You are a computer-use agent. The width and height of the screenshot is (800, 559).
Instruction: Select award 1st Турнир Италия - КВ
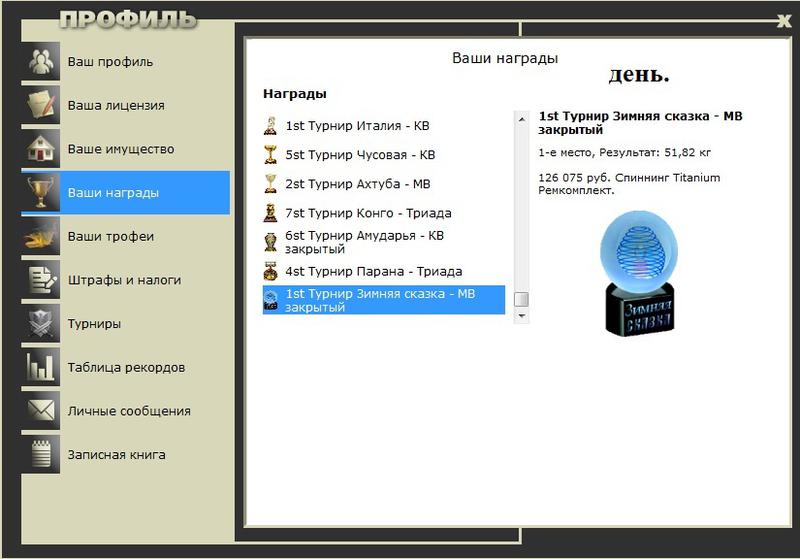[384, 125]
